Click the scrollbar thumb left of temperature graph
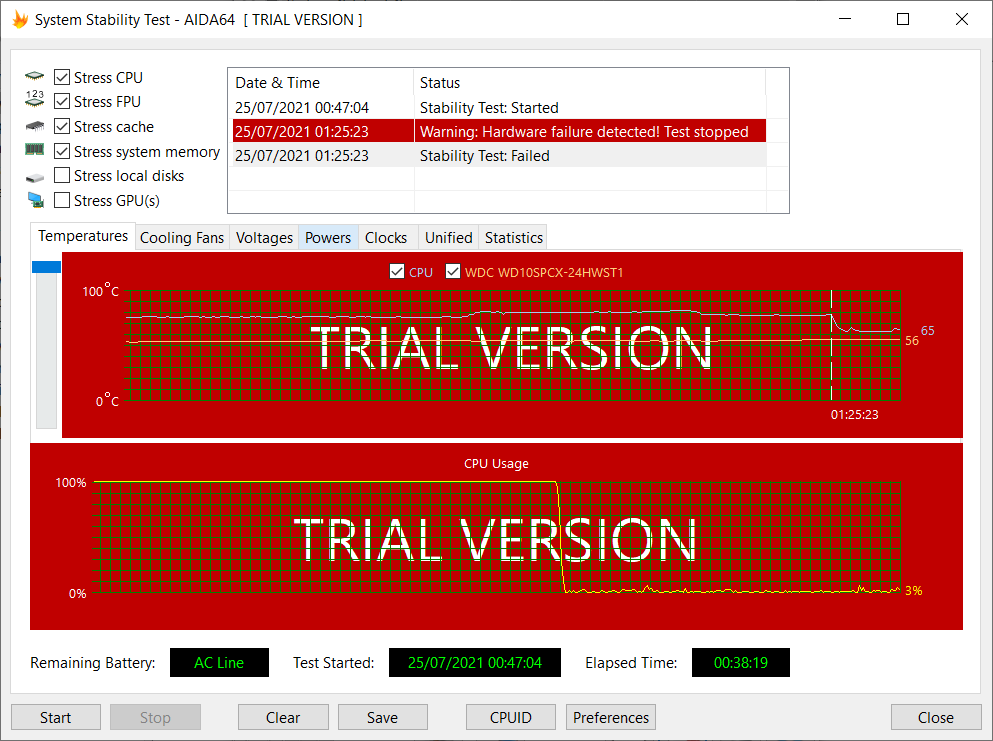Image resolution: width=993 pixels, height=741 pixels. click(46, 267)
